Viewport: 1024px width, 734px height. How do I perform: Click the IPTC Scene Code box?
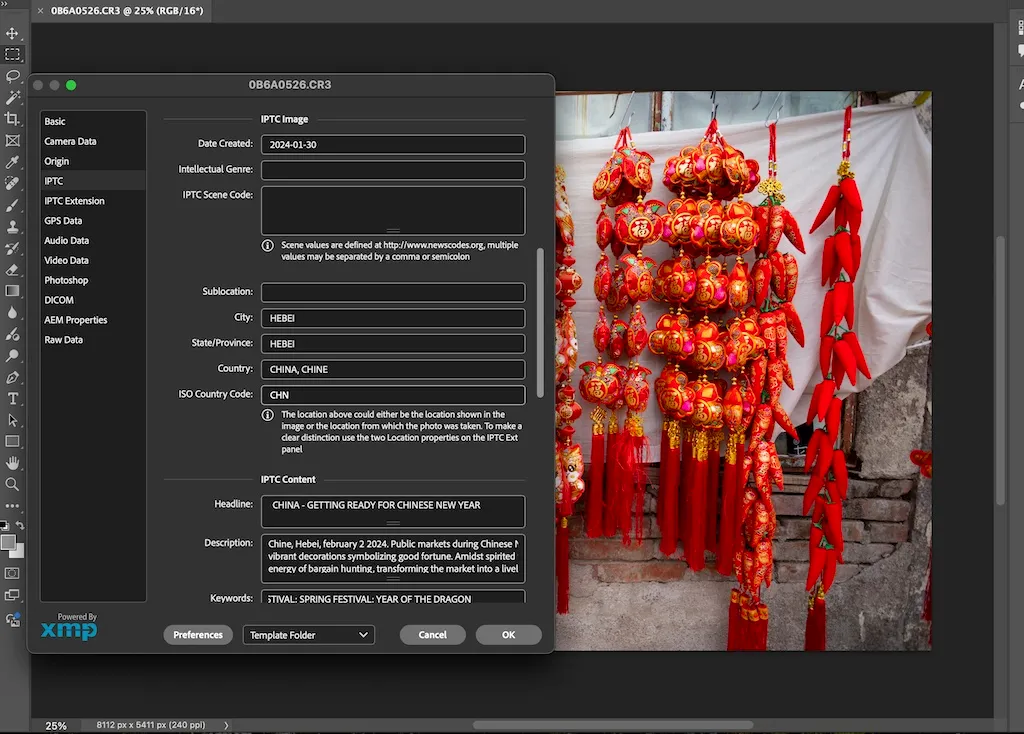pos(393,210)
